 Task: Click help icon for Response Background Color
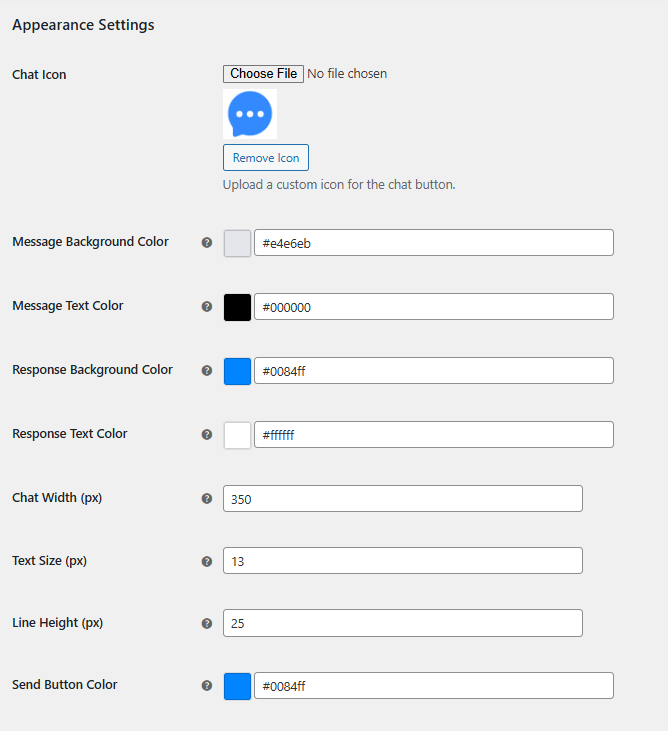[207, 370]
